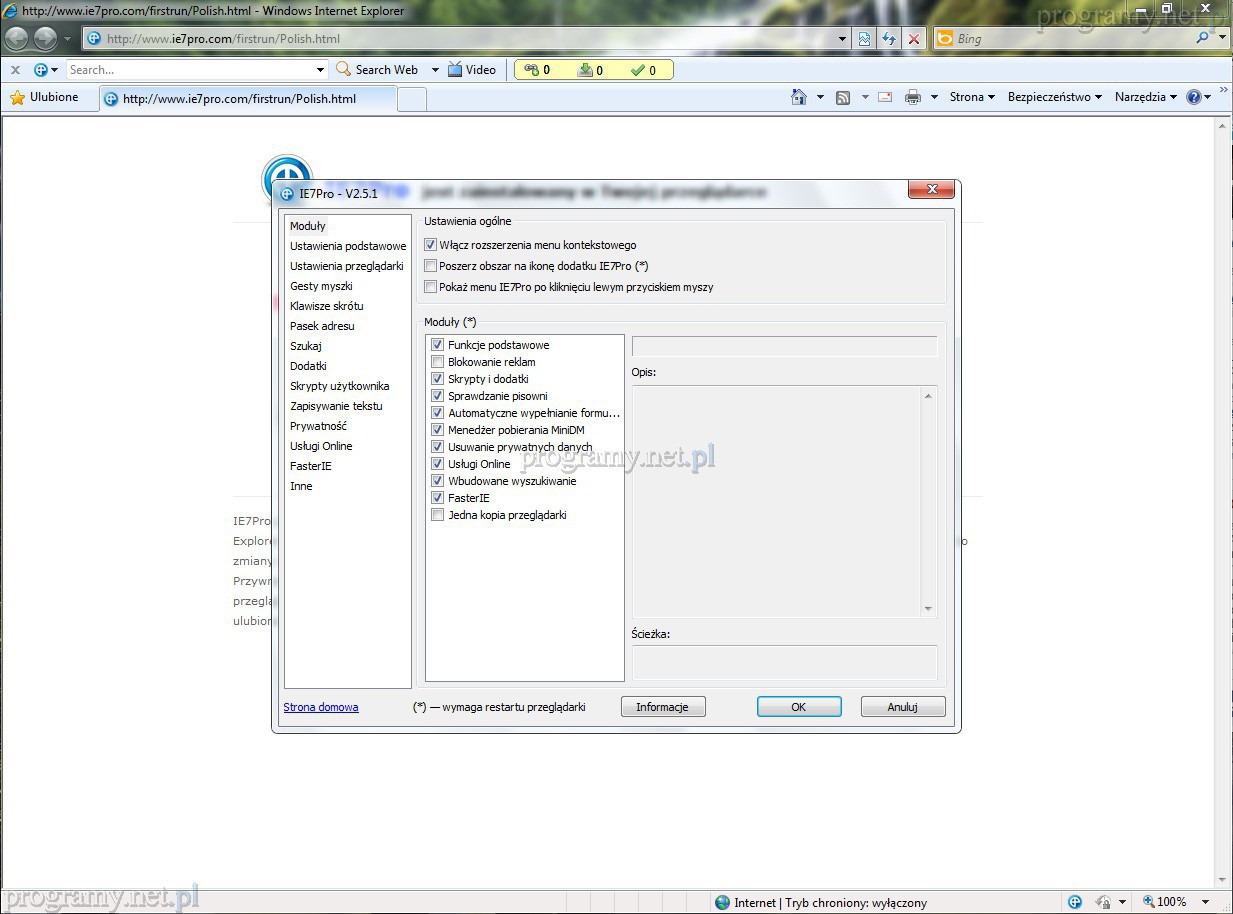Viewport: 1233px width, 914px height.
Task: Click the RSS feeds icon
Action: 843,97
